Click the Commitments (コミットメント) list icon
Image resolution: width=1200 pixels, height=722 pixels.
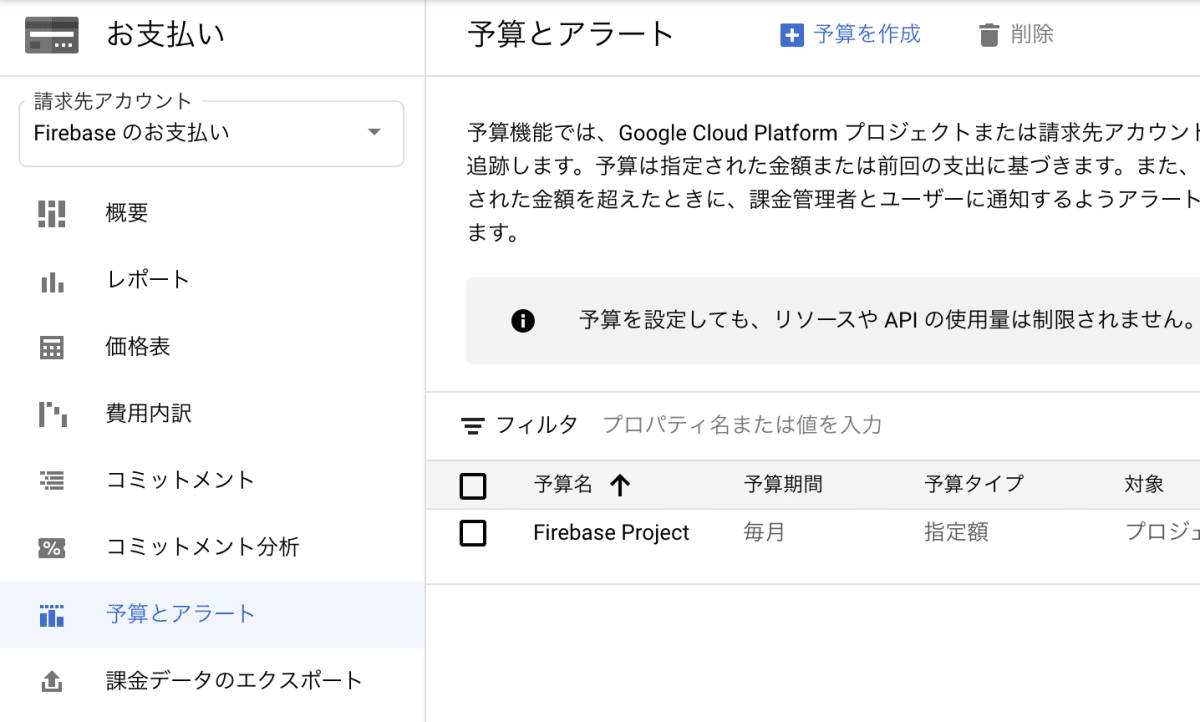(52, 480)
